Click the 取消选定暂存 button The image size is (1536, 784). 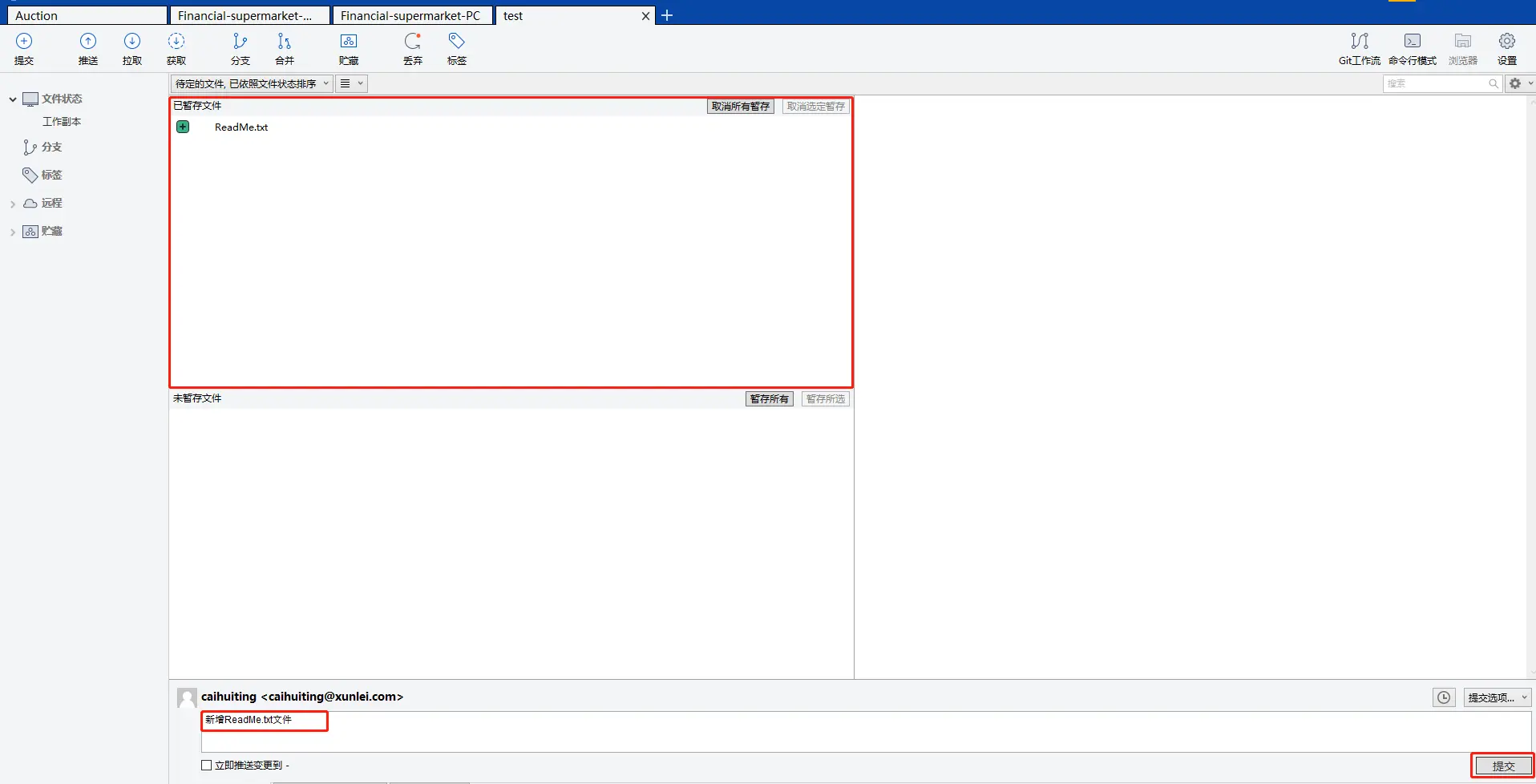click(816, 106)
